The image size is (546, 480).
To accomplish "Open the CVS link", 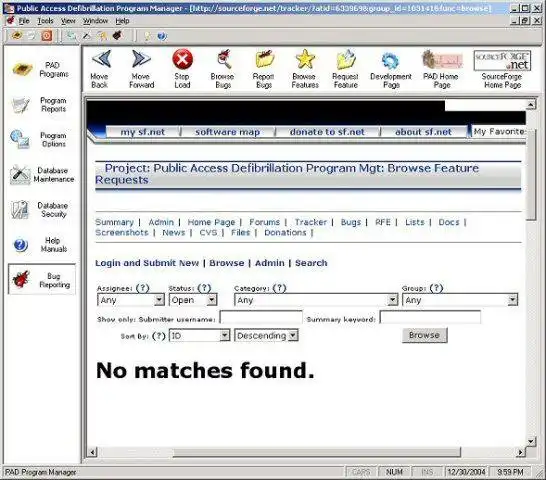I will (x=208, y=232).
